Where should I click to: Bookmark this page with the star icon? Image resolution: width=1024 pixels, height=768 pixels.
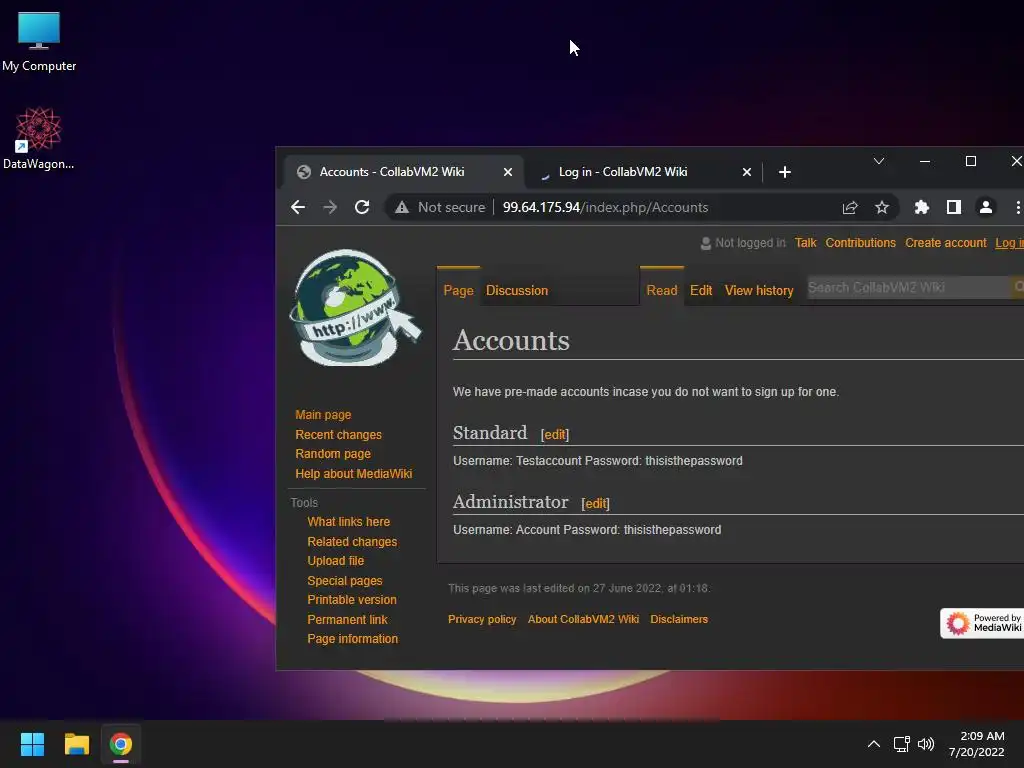[x=882, y=208]
